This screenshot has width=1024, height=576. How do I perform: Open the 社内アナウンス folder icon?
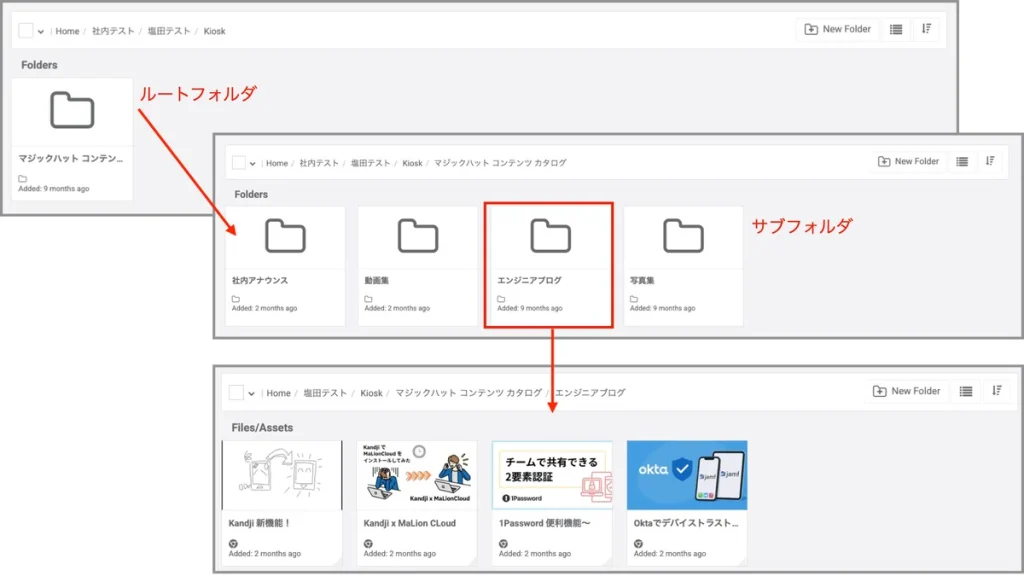285,237
